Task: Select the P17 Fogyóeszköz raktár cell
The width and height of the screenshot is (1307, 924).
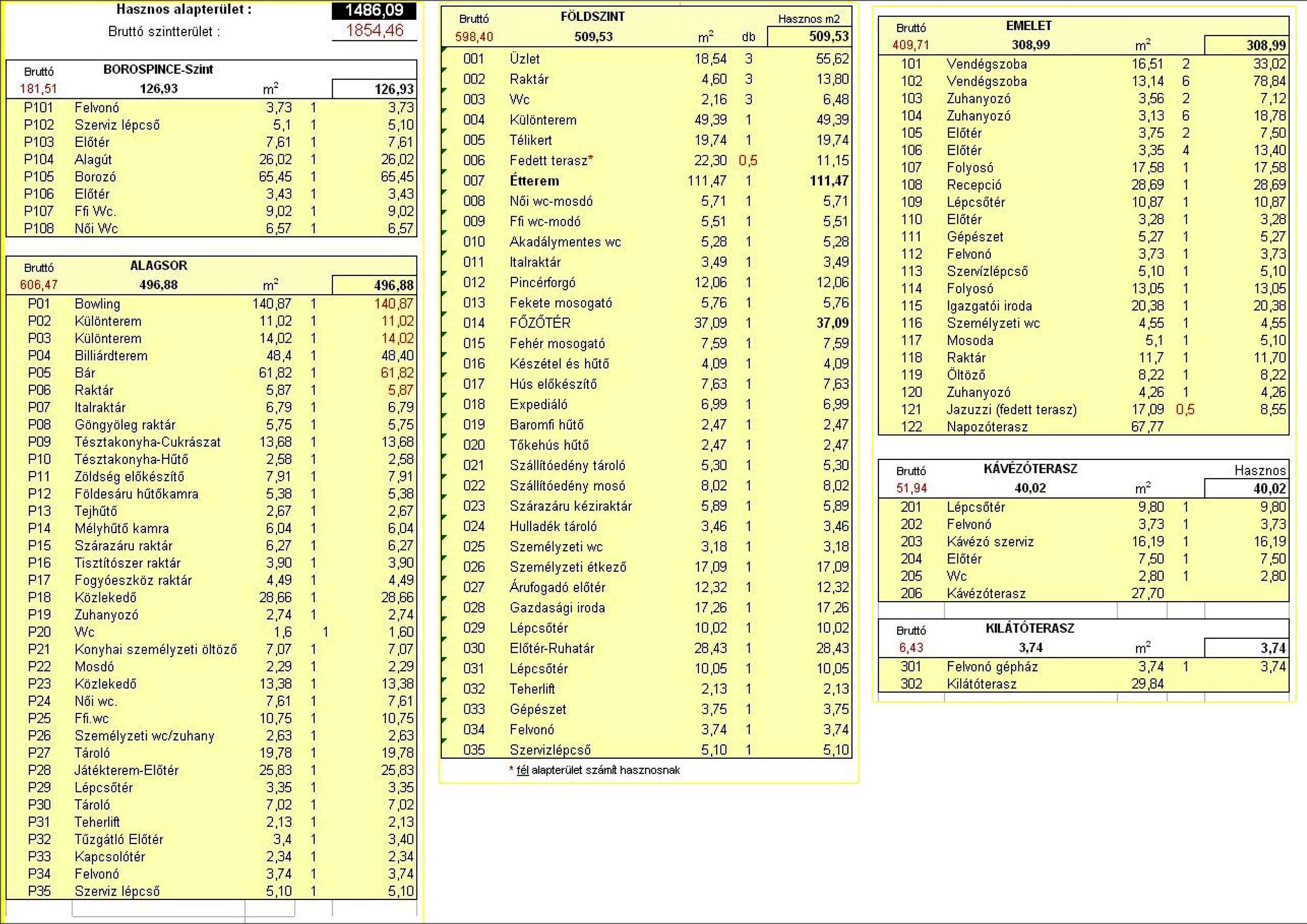Action: tap(133, 580)
